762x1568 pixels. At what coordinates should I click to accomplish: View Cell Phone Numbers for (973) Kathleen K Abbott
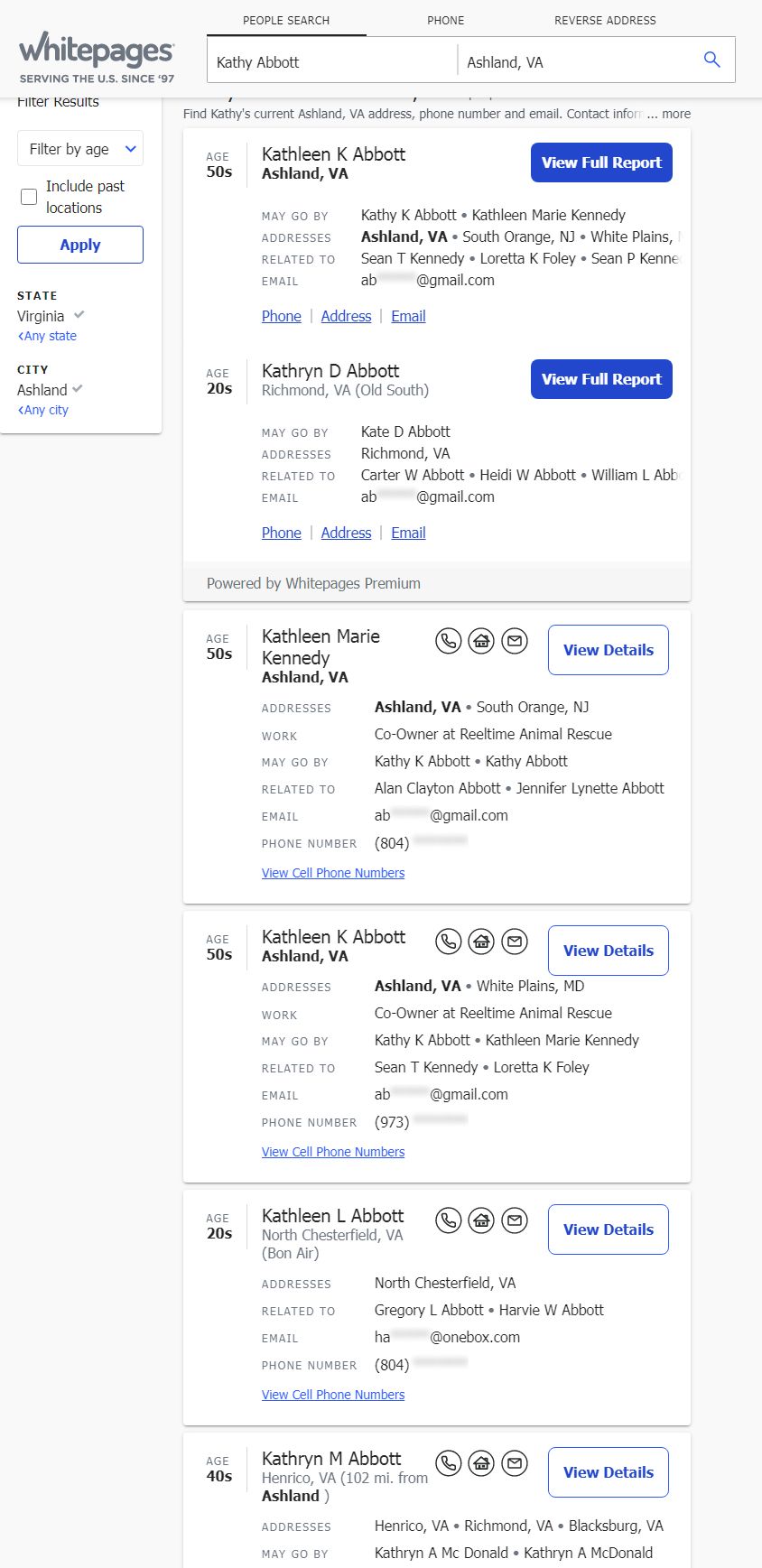pyautogui.click(x=333, y=1152)
